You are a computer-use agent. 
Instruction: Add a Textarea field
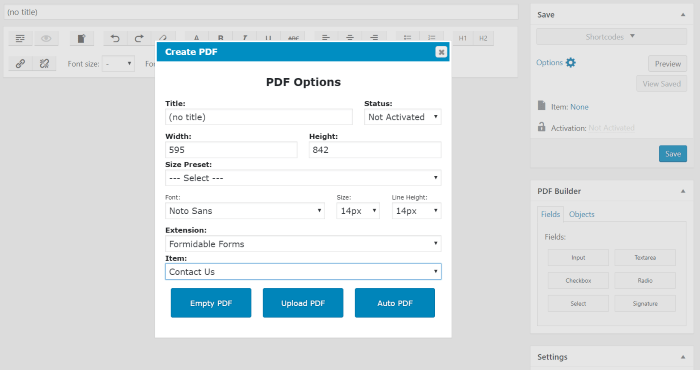(645, 258)
